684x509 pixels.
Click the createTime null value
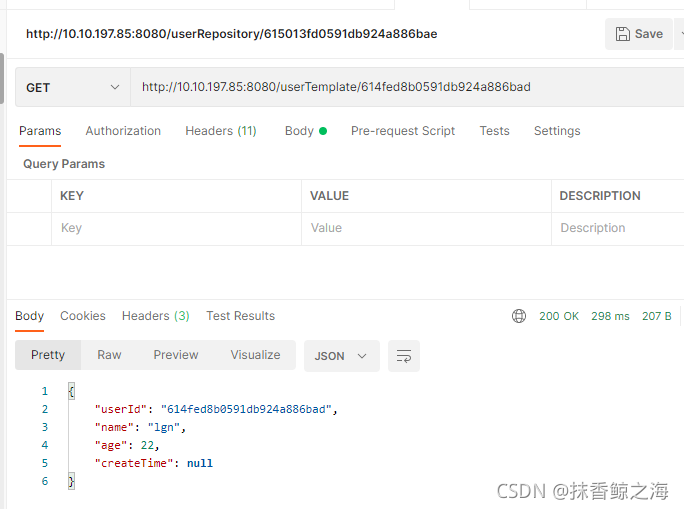point(200,463)
